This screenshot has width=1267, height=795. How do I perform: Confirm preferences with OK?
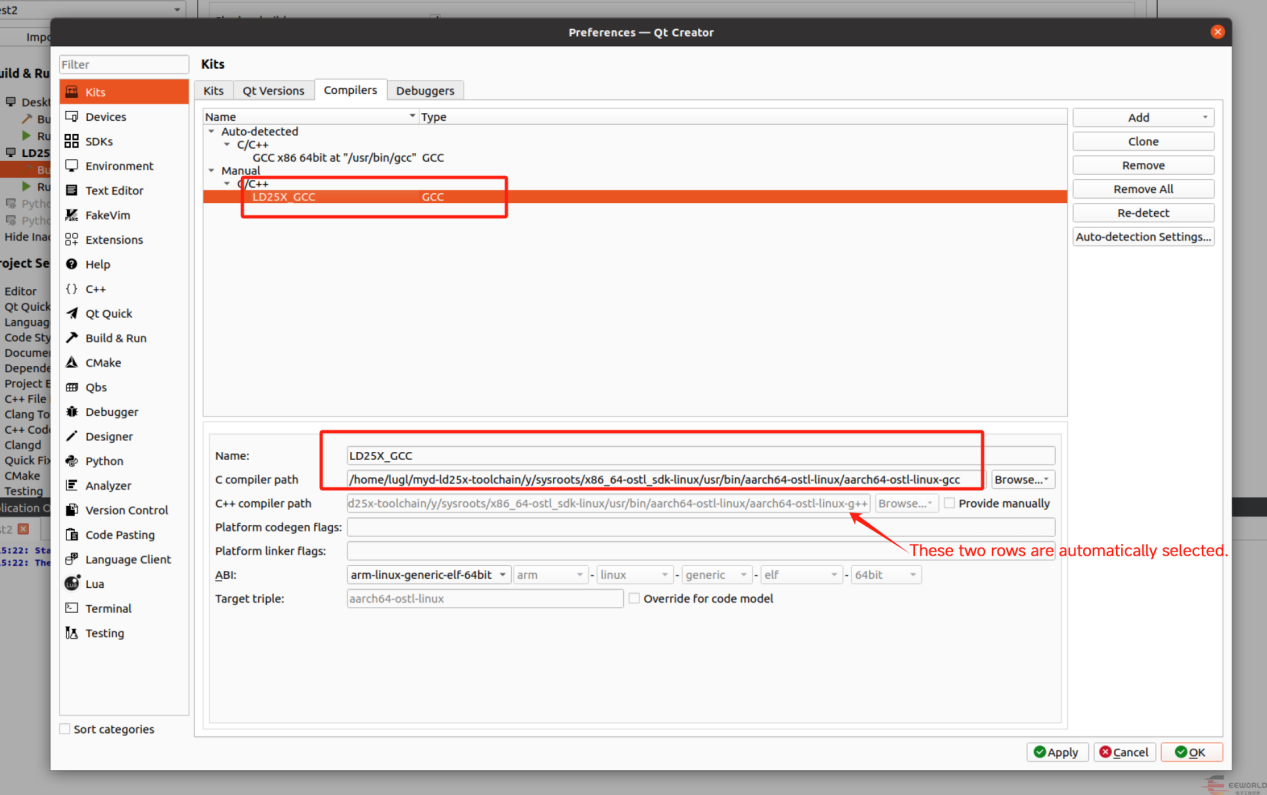point(1191,752)
